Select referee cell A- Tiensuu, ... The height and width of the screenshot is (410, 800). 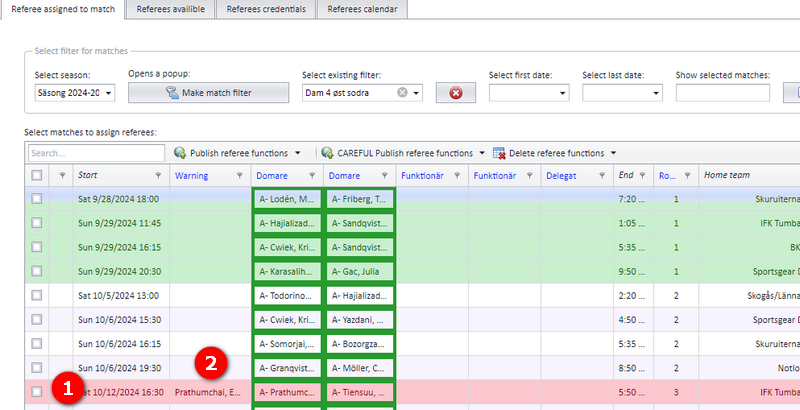360,392
